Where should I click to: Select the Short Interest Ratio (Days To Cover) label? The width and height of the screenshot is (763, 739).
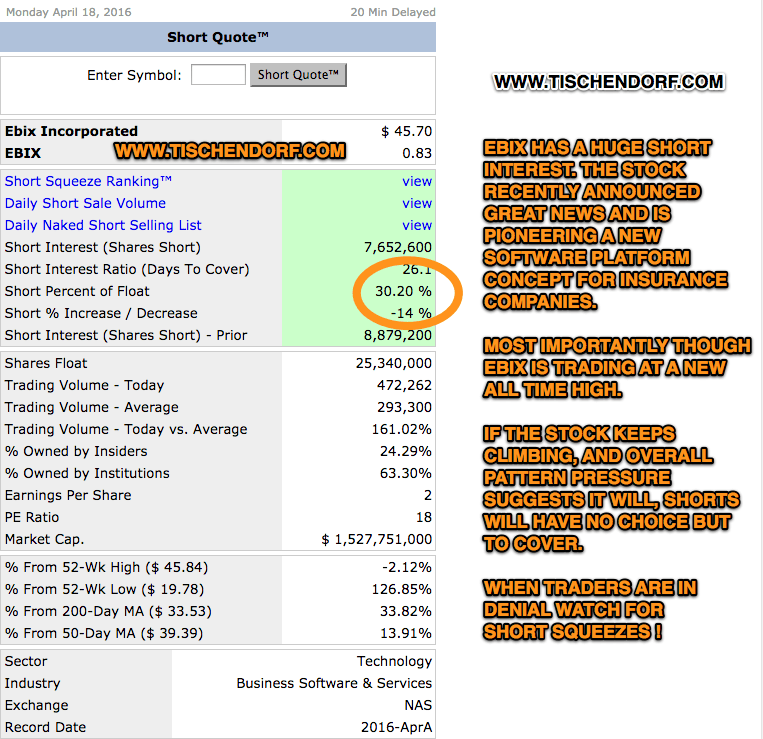pyautogui.click(x=127, y=269)
